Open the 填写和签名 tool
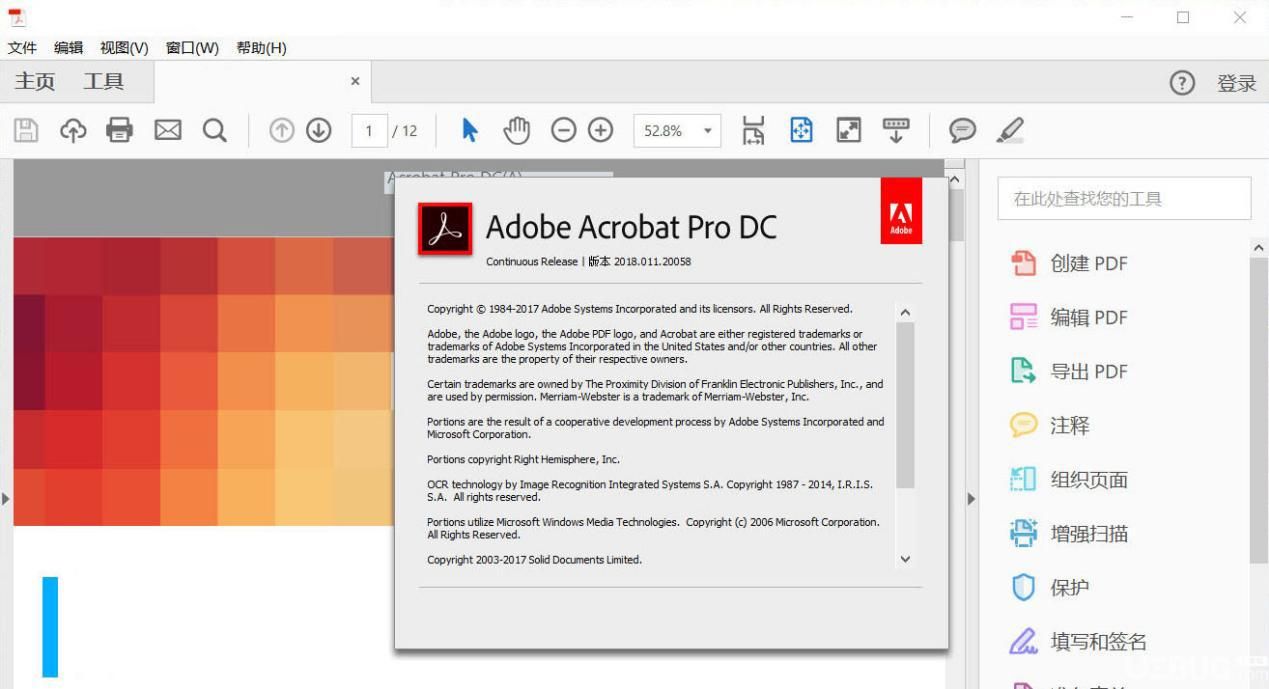Image resolution: width=1269 pixels, height=689 pixels. (1078, 641)
